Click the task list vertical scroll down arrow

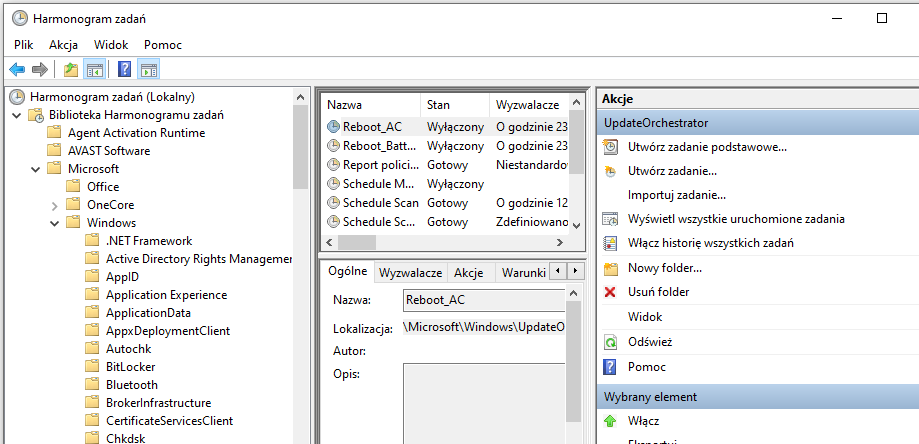coord(576,226)
